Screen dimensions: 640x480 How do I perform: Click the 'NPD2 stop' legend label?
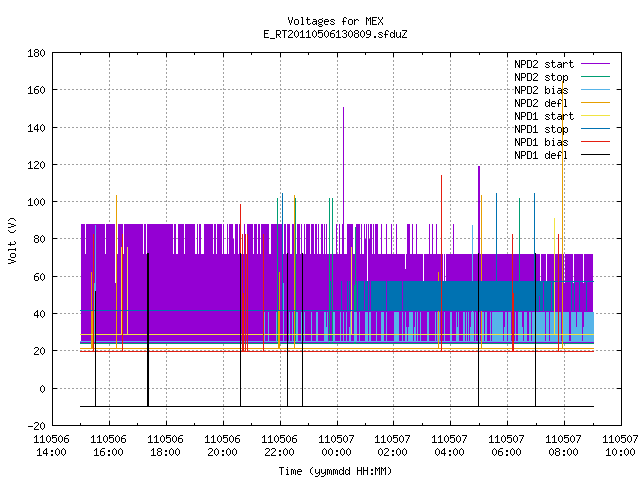pos(541,77)
